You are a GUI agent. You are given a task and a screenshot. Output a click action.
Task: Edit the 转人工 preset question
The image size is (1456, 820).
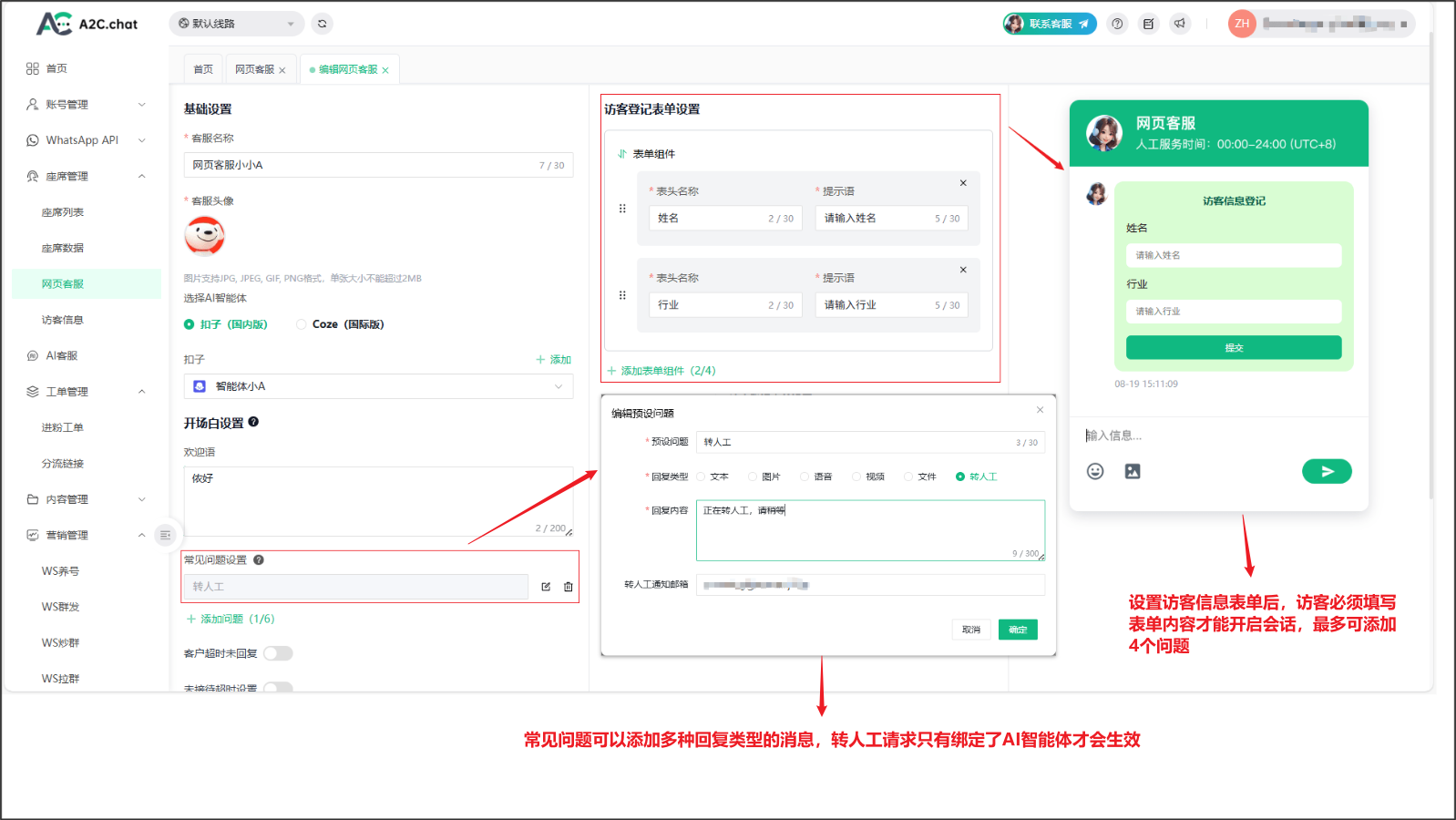[x=546, y=587]
